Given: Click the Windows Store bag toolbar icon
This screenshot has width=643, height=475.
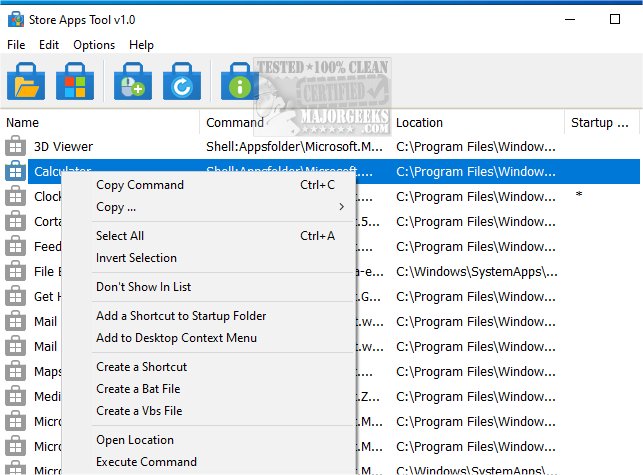Looking at the screenshot, I should (75, 81).
